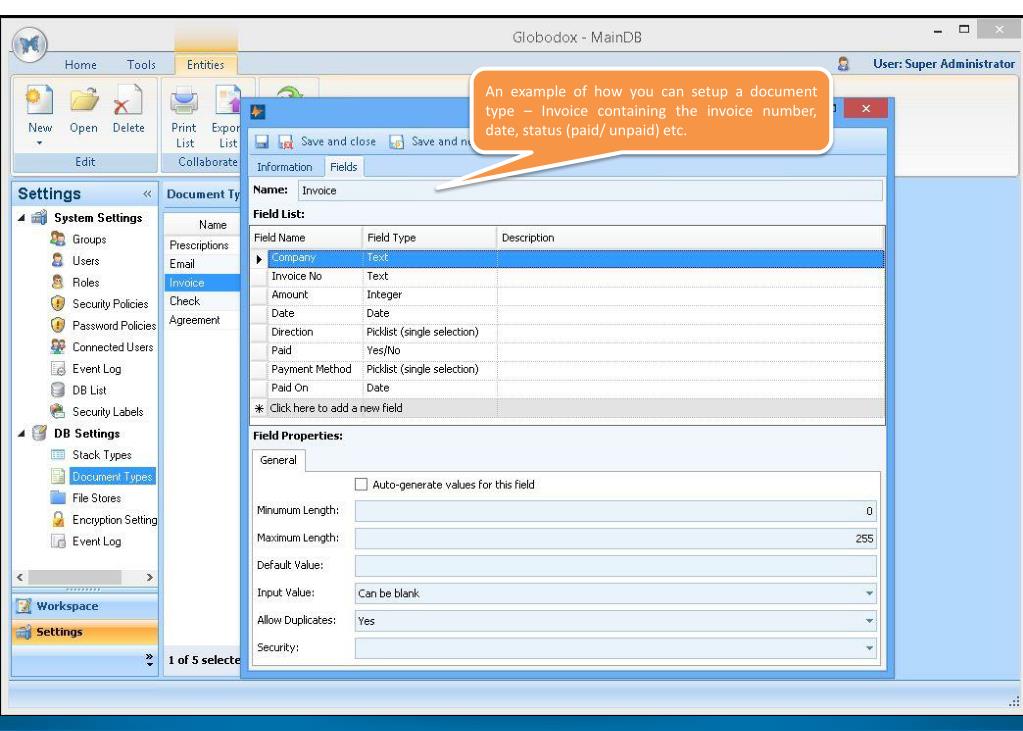Click the Open folder icon in ribbon
The height and width of the screenshot is (731, 1023).
coord(84,100)
